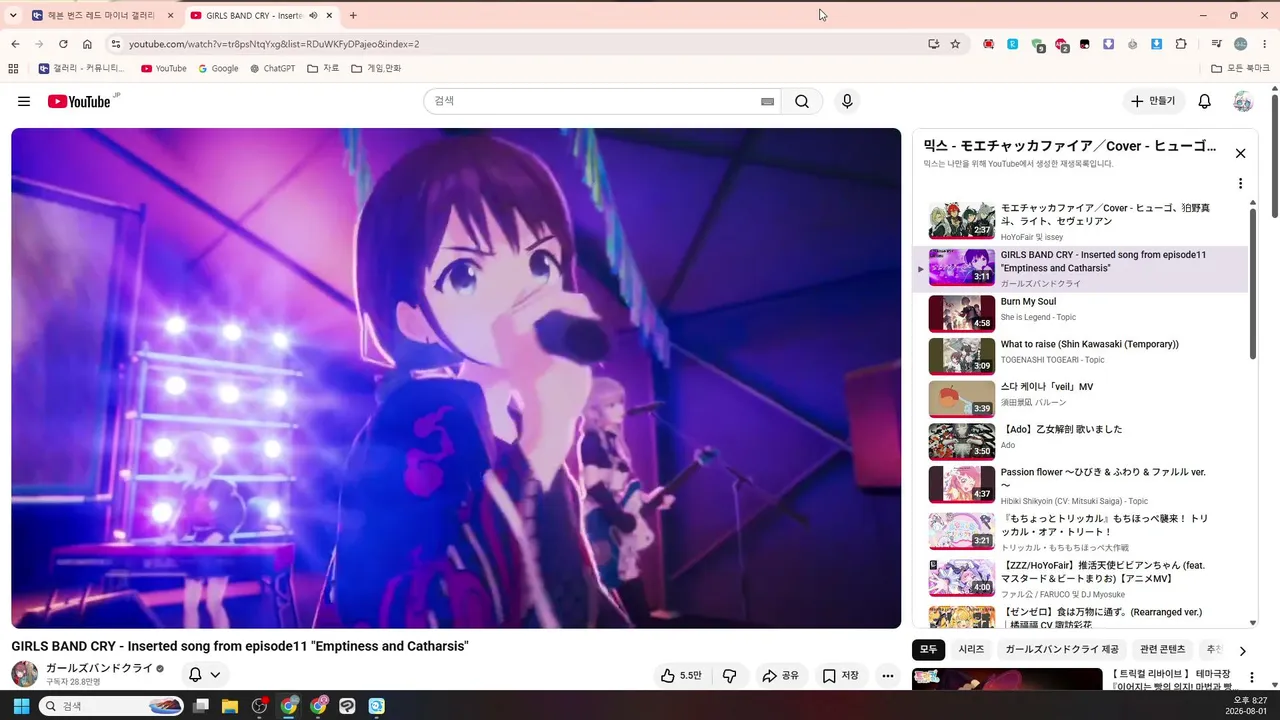
Task: Share the video using 공유 button
Action: pos(780,676)
